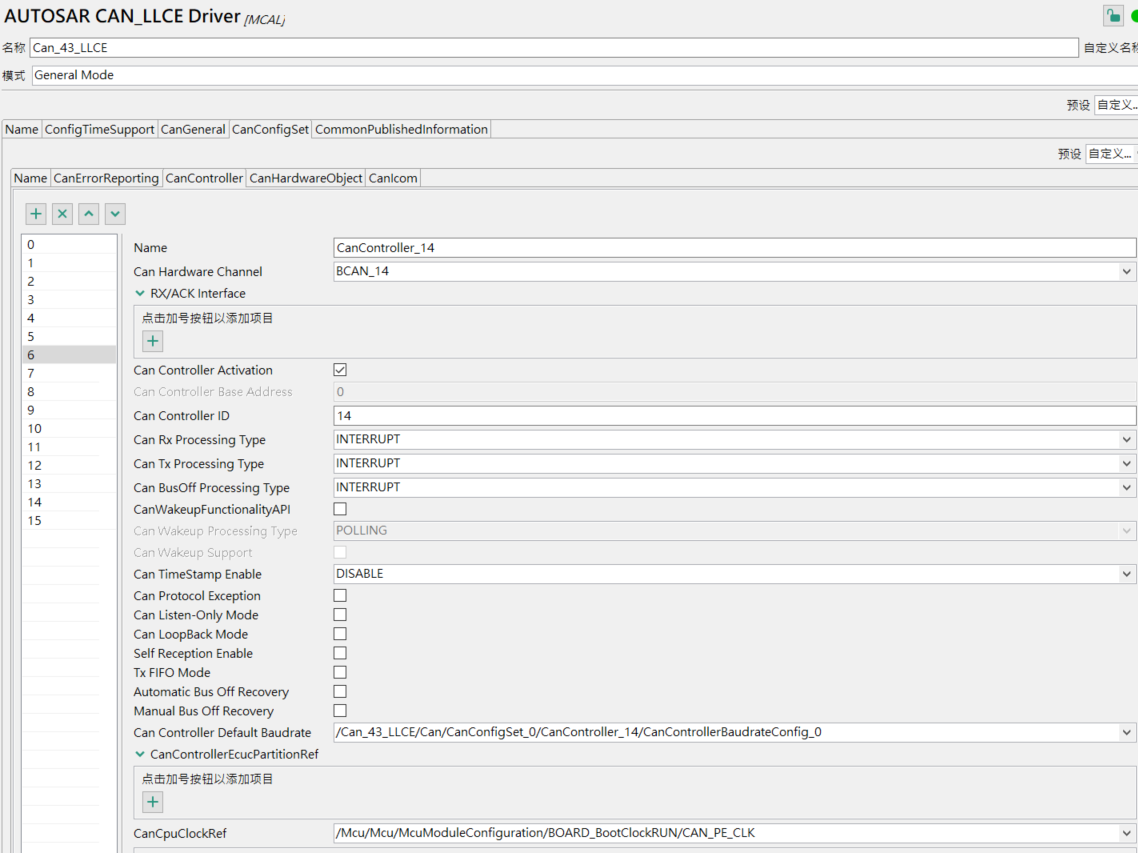Enable CanWakeupFunctionalityAPI
The width and height of the screenshot is (1138, 853).
[x=339, y=508]
